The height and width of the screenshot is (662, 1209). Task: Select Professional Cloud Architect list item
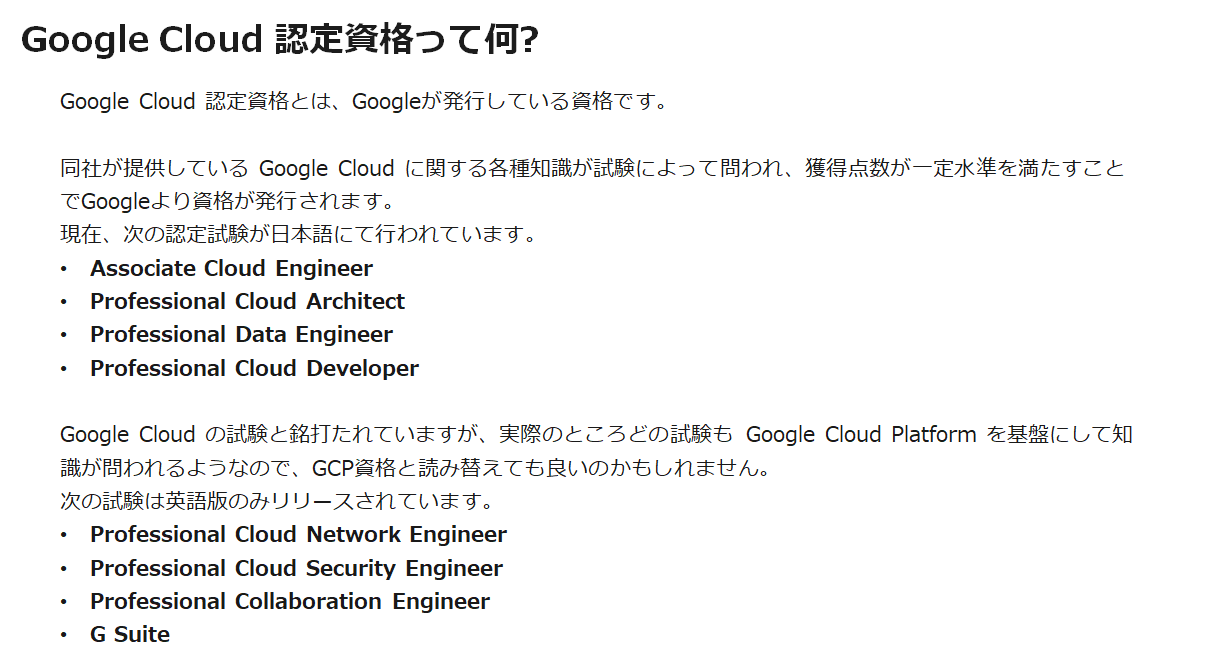[x=247, y=301]
